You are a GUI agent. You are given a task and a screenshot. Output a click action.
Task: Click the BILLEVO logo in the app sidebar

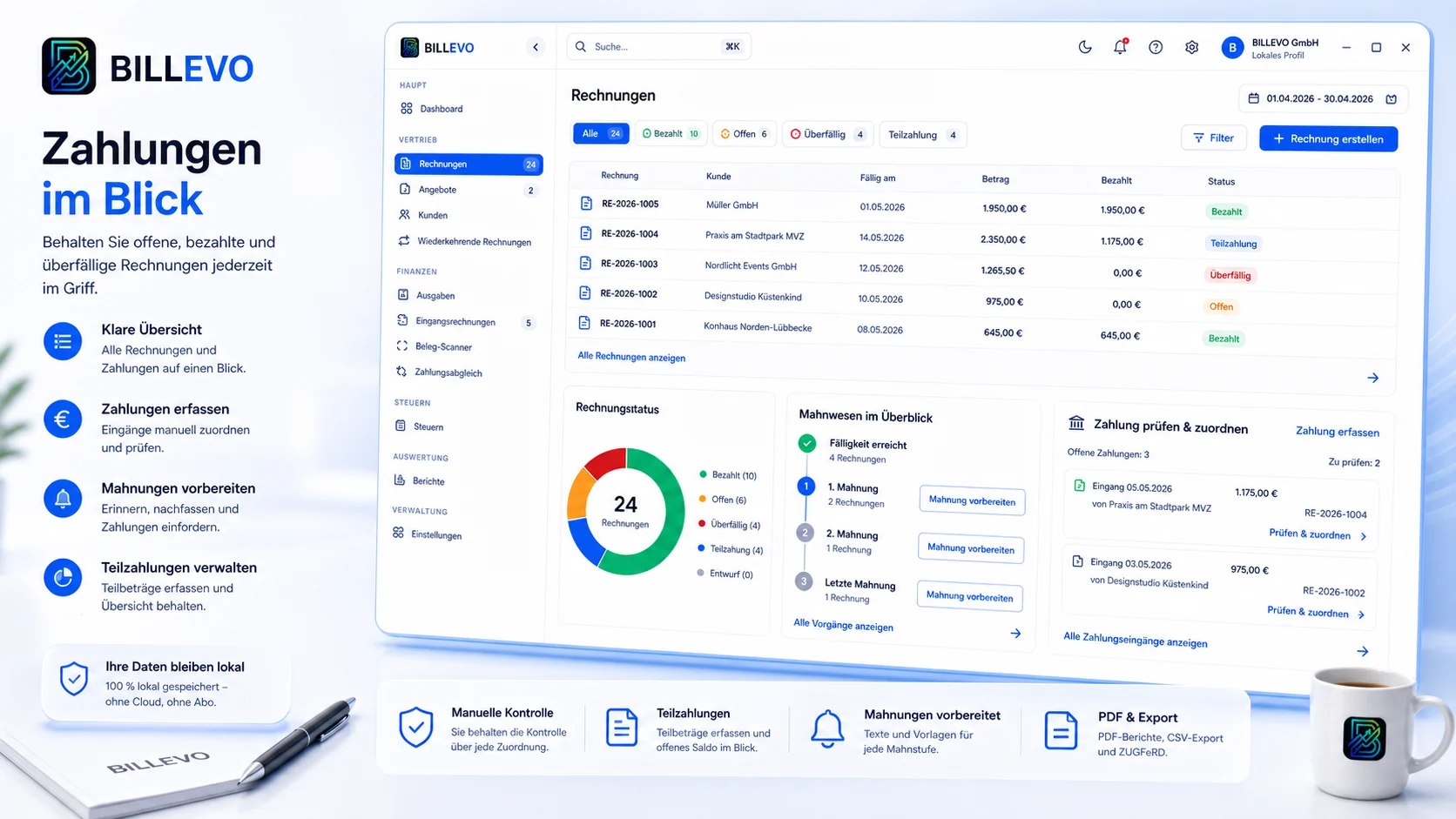437,47
